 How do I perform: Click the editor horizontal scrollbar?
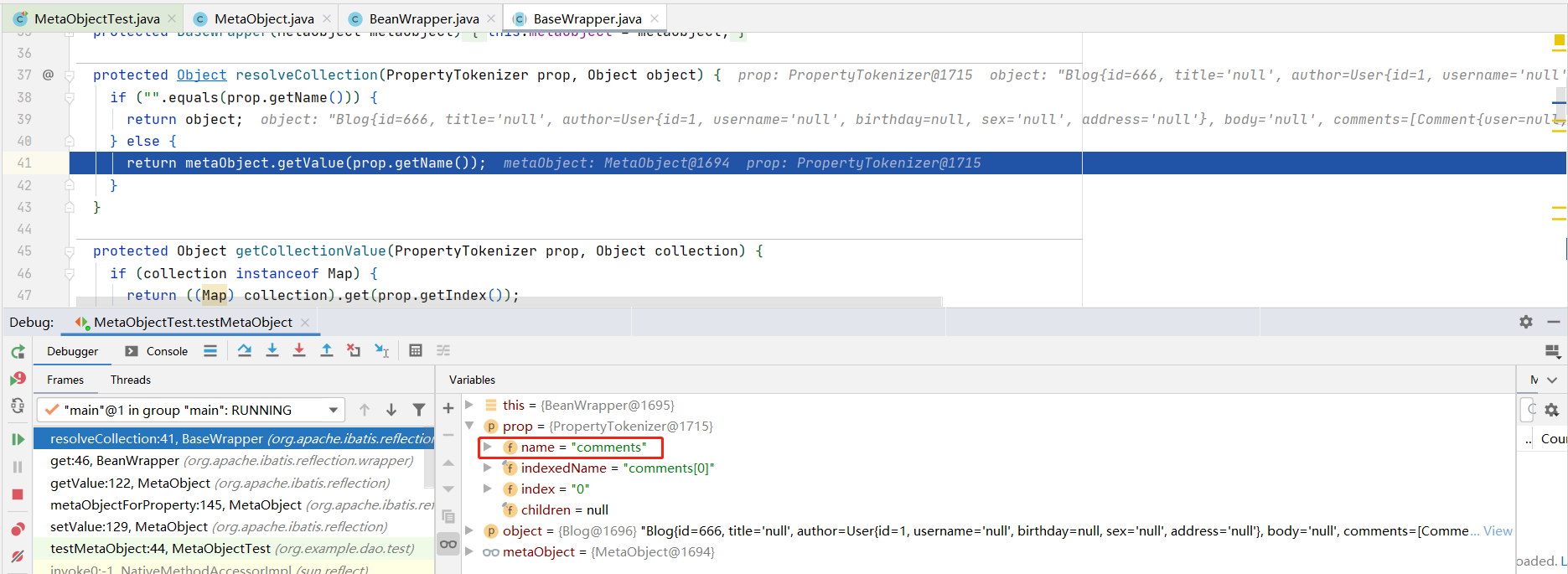tap(509, 301)
